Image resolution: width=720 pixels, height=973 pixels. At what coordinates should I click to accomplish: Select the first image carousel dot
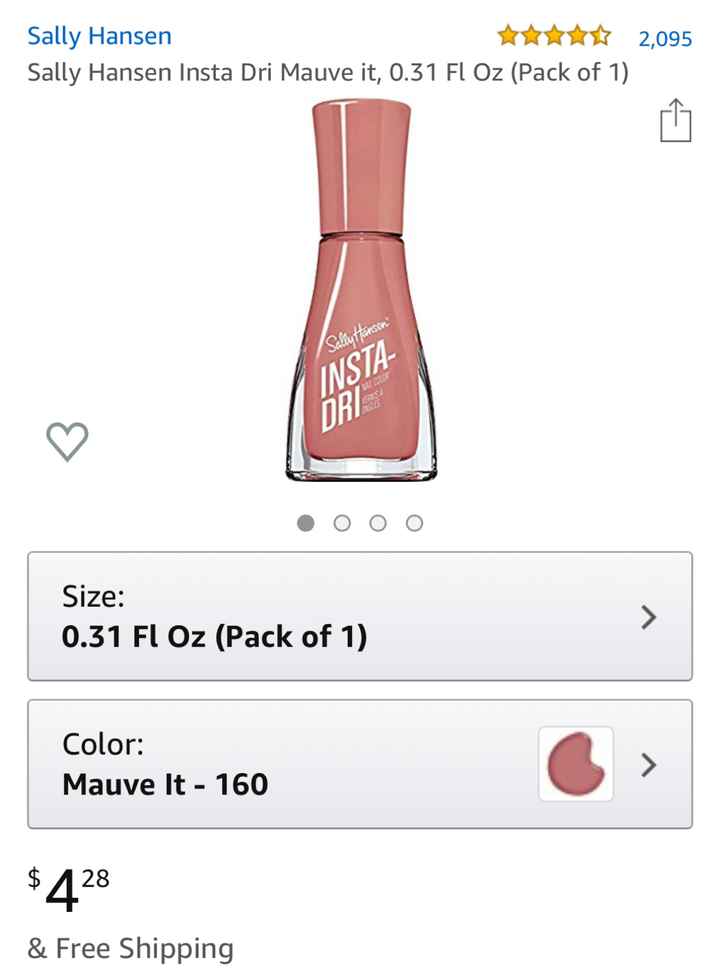pyautogui.click(x=306, y=523)
